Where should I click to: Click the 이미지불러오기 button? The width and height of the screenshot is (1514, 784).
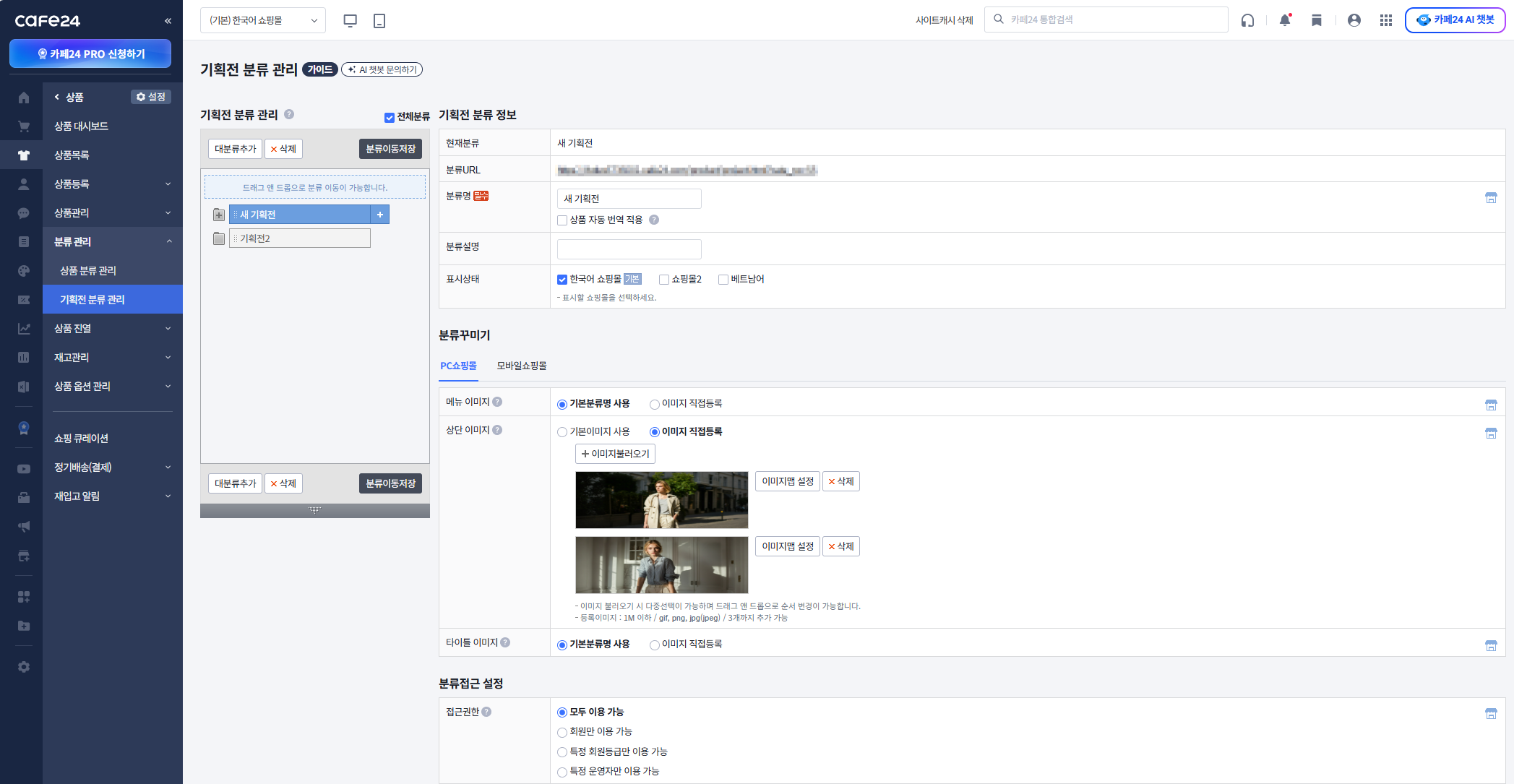[x=615, y=454]
